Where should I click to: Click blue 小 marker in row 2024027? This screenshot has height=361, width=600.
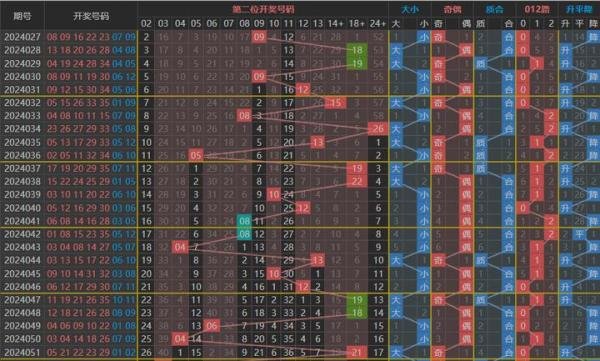click(423, 37)
